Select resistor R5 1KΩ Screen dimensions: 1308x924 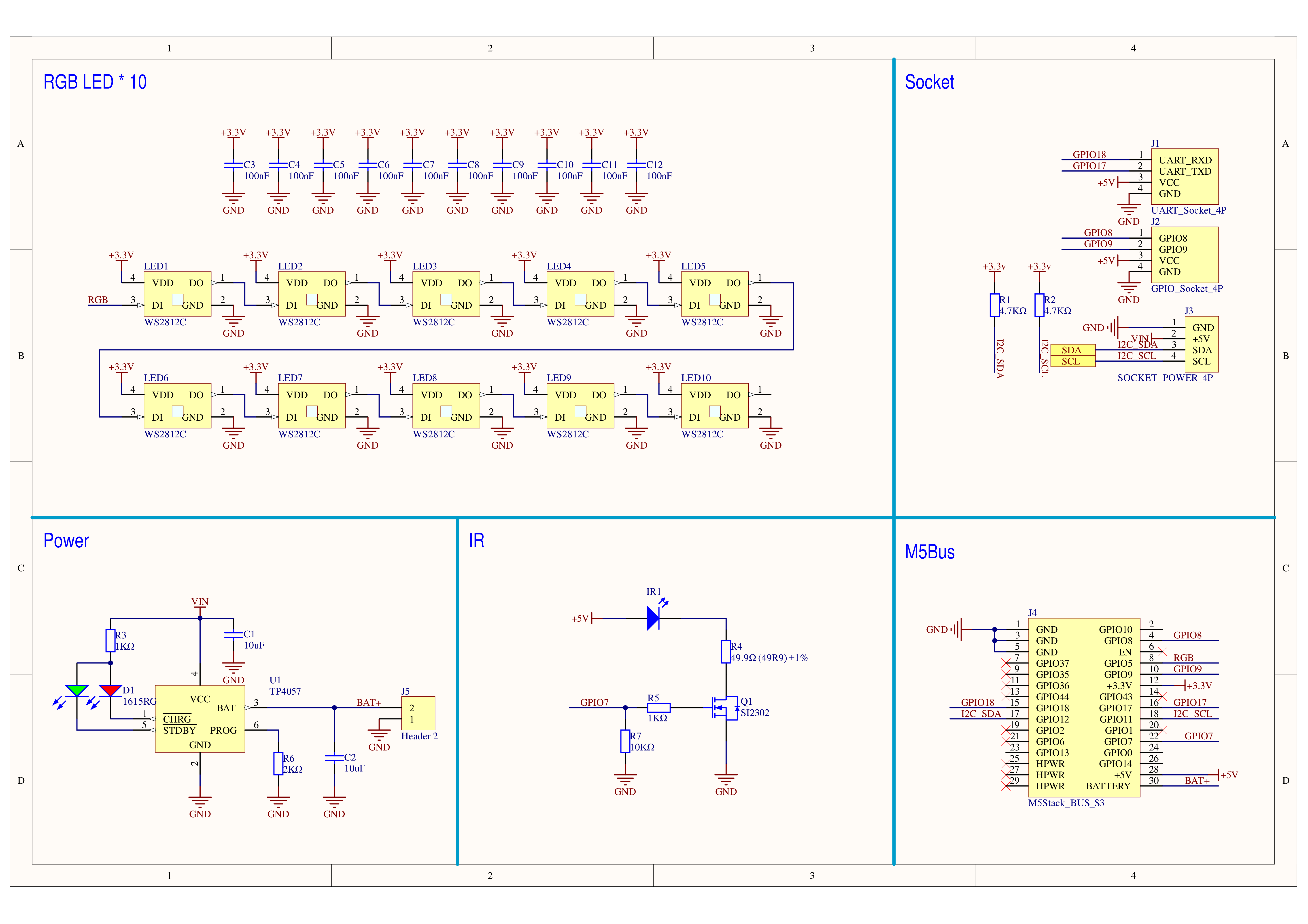pyautogui.click(x=658, y=708)
